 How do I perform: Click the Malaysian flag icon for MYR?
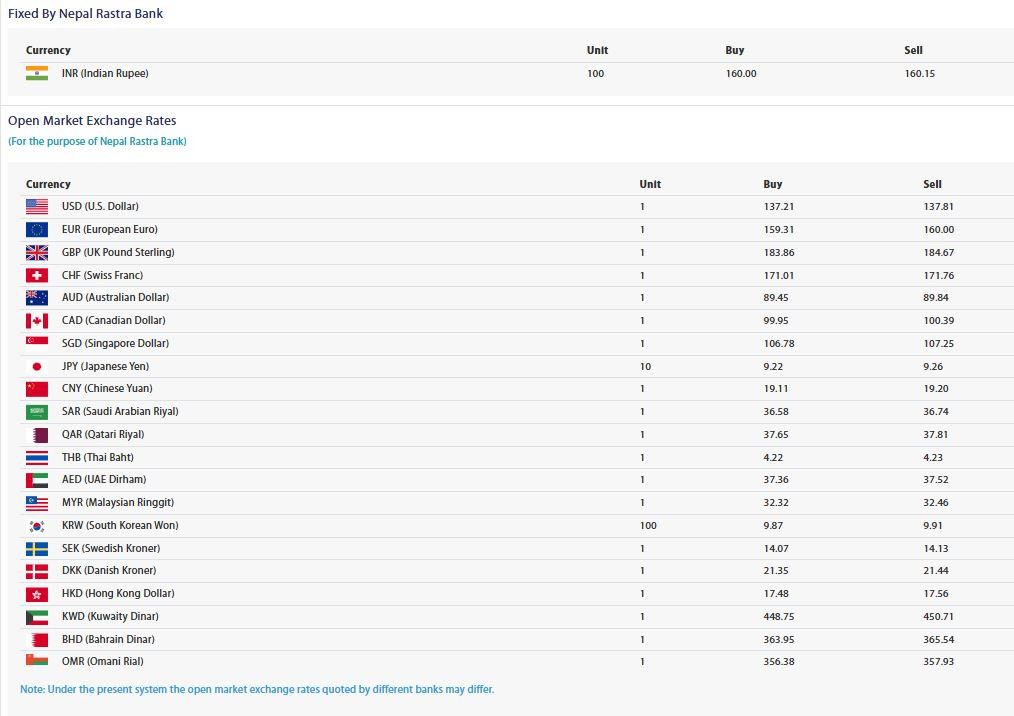click(x=37, y=503)
